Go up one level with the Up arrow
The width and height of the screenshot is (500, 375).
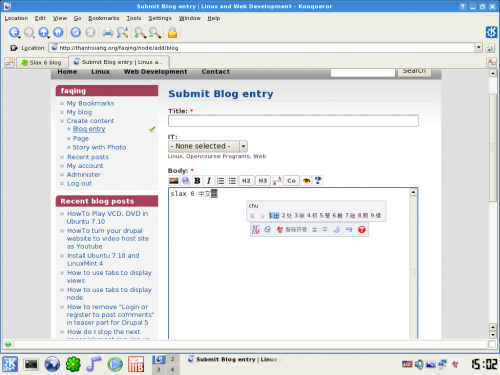pyautogui.click(x=43, y=32)
